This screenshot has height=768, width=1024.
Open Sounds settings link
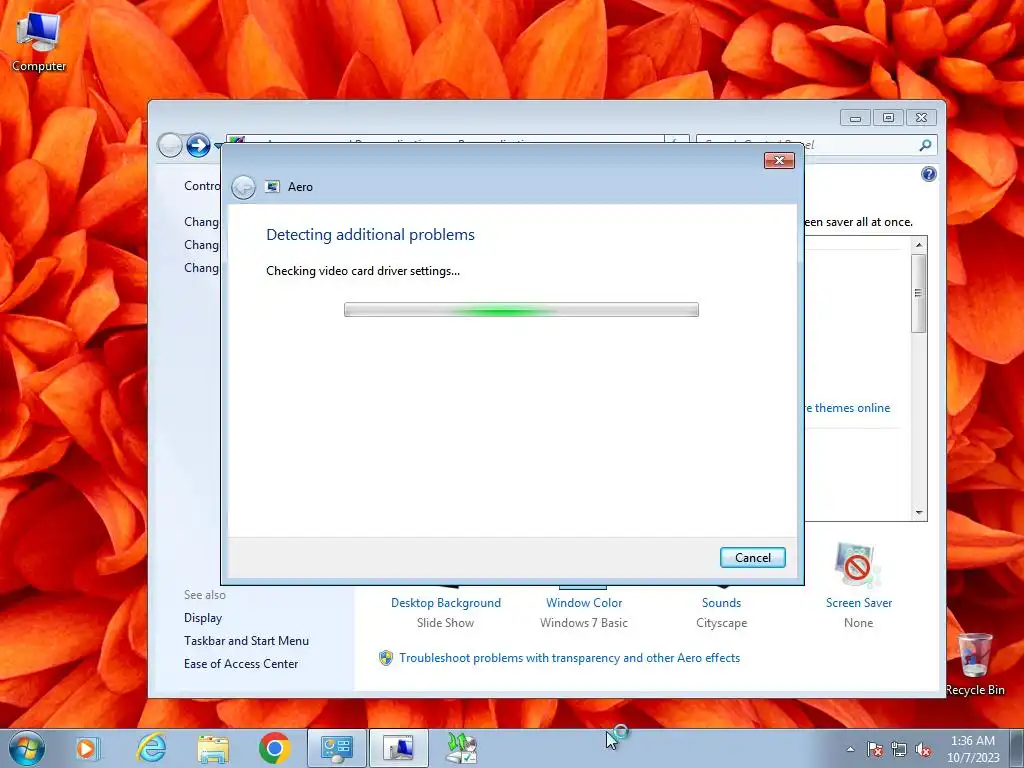pyautogui.click(x=721, y=603)
